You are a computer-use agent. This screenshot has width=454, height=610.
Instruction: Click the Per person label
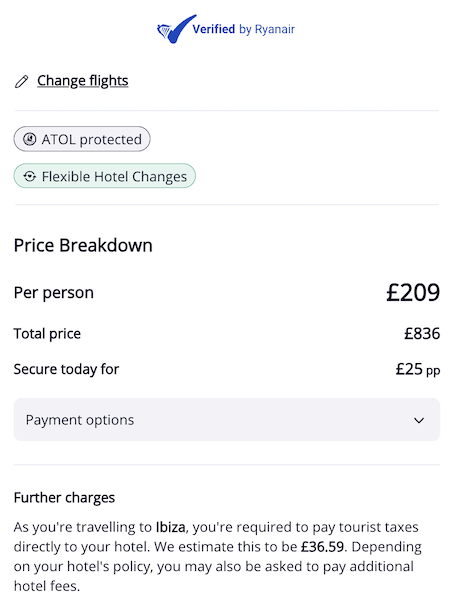pyautogui.click(x=54, y=293)
